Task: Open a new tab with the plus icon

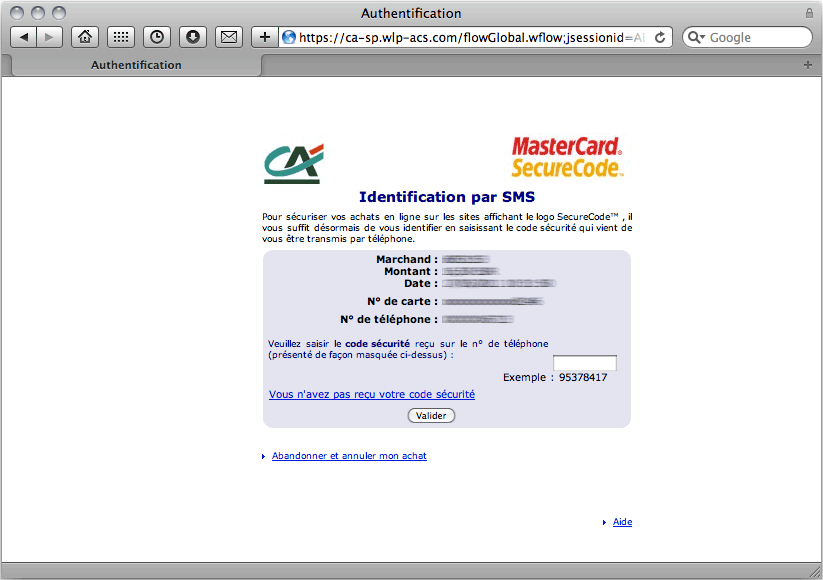Action: pyautogui.click(x=808, y=65)
